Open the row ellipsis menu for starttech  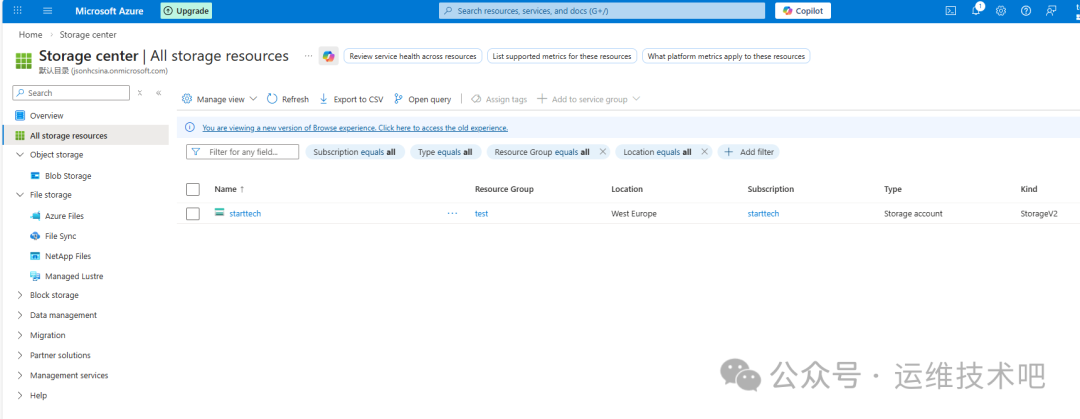pyautogui.click(x=452, y=214)
